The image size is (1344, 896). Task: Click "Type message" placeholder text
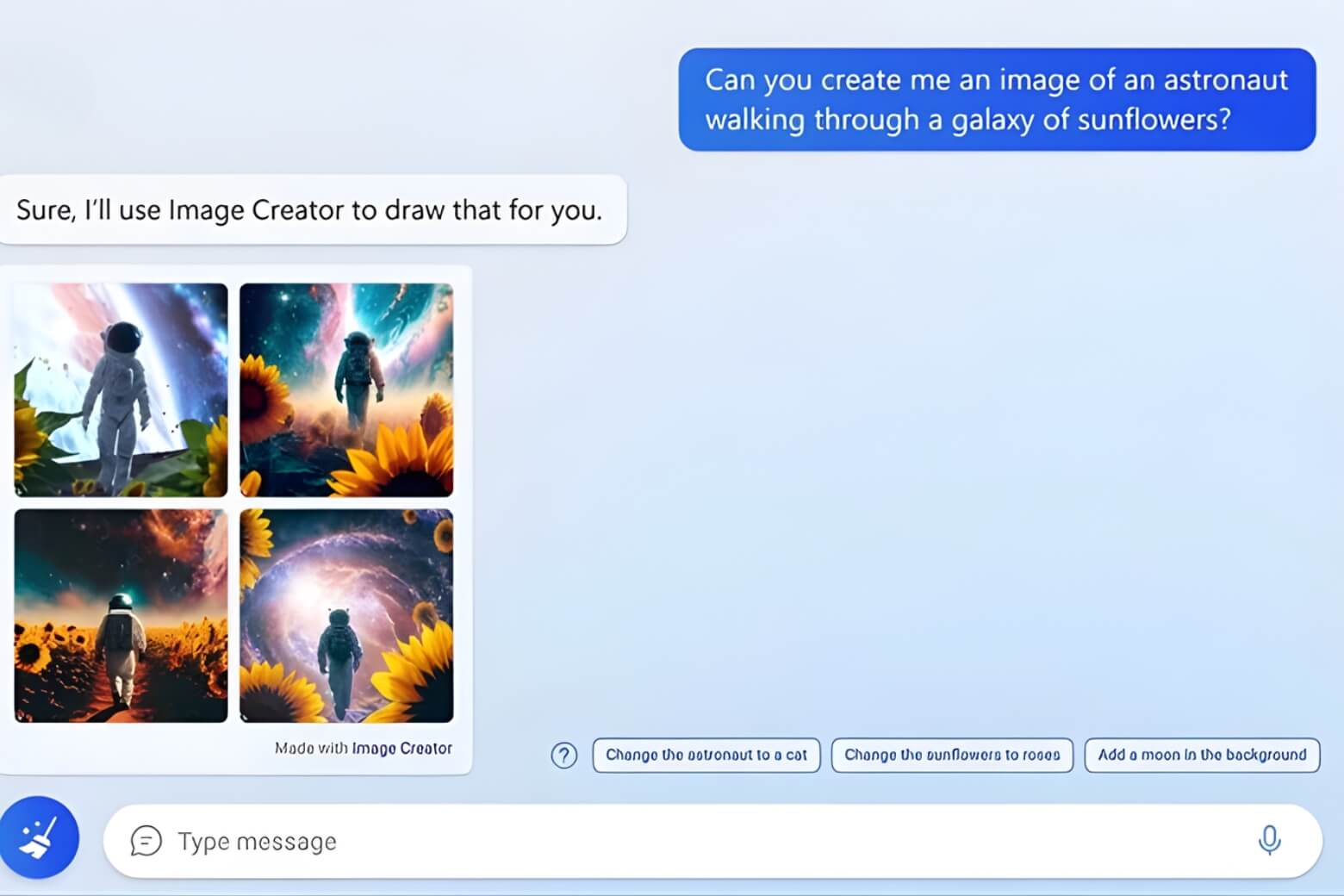(257, 842)
